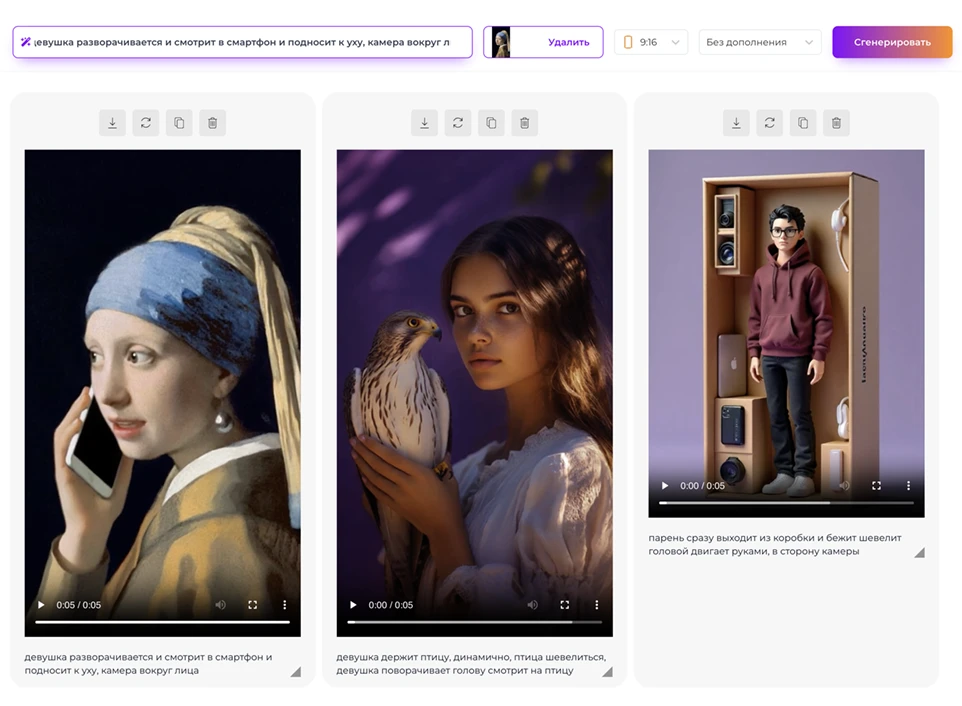Copy the boy in box card prompt
The height and width of the screenshot is (706, 962).
(803, 123)
